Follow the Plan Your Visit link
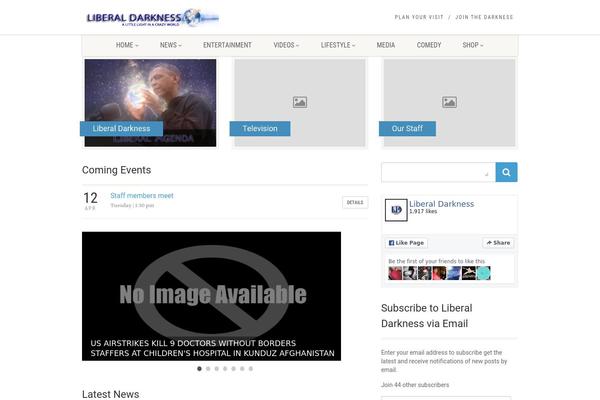600x400 pixels. click(419, 17)
